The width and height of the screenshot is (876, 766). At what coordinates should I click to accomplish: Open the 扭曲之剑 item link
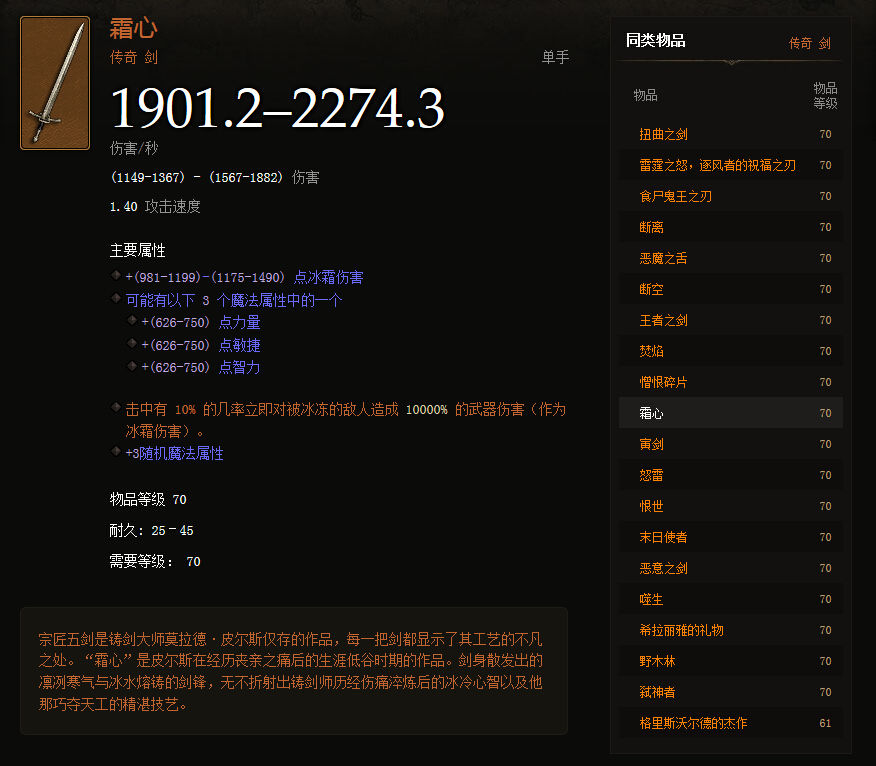click(x=663, y=134)
